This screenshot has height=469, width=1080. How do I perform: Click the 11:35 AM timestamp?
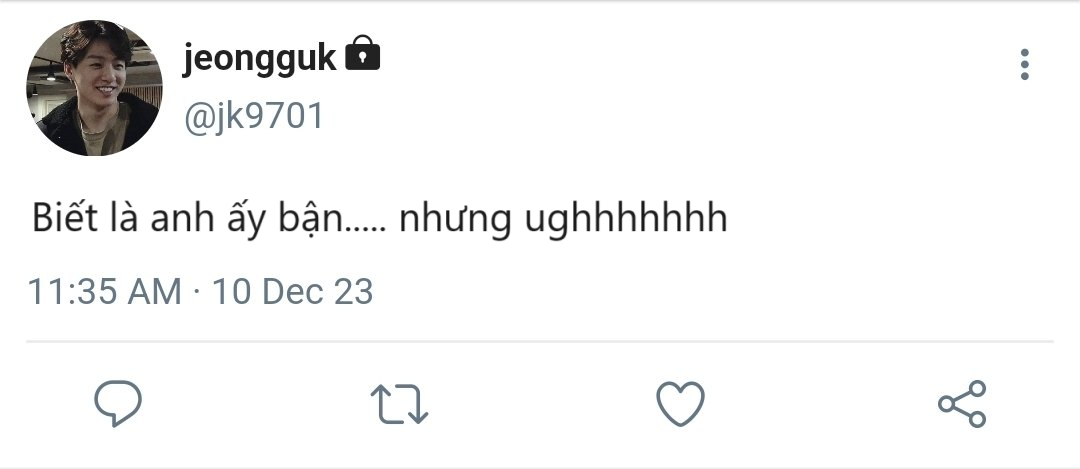(104, 292)
